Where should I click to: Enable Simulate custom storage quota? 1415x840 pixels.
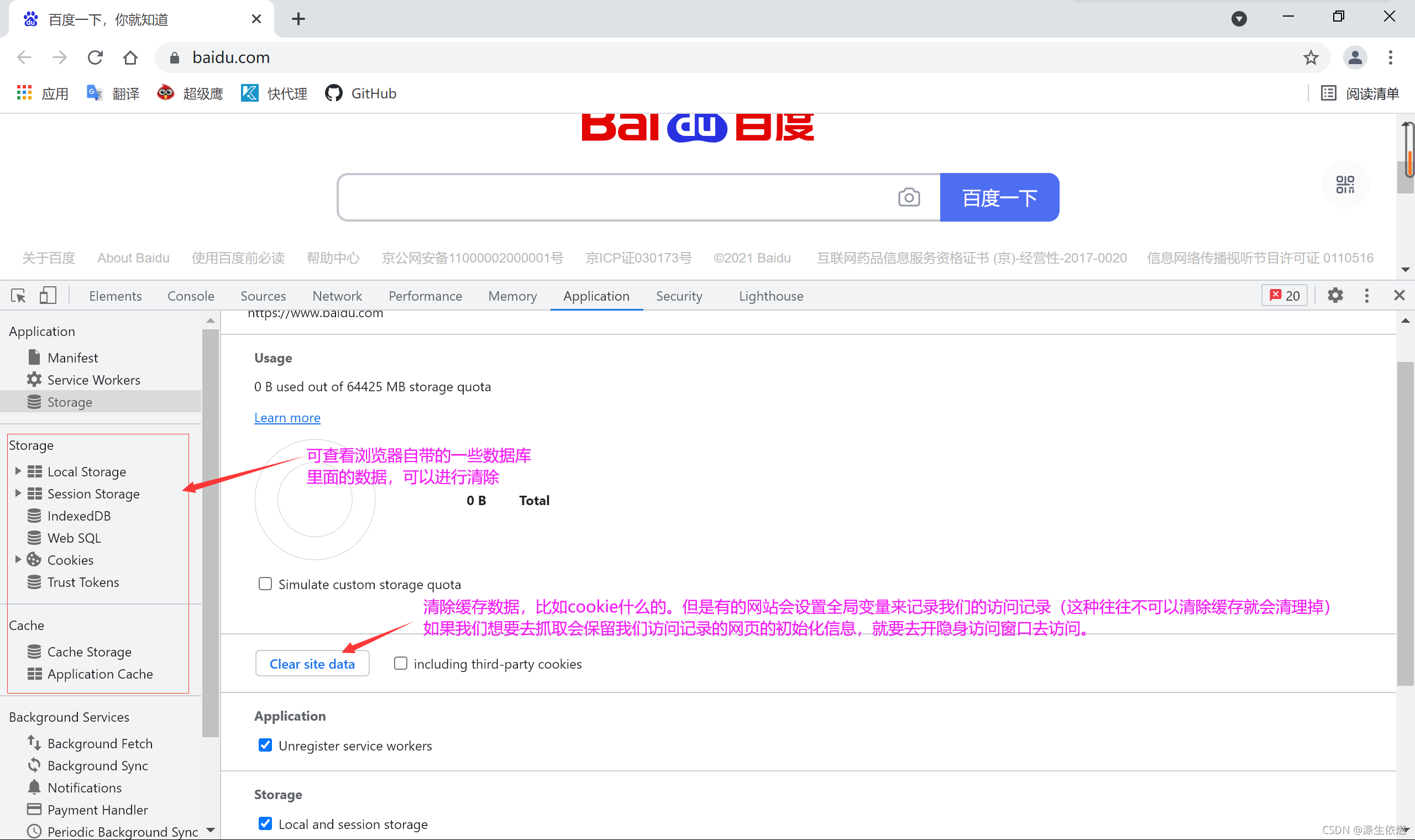265,584
